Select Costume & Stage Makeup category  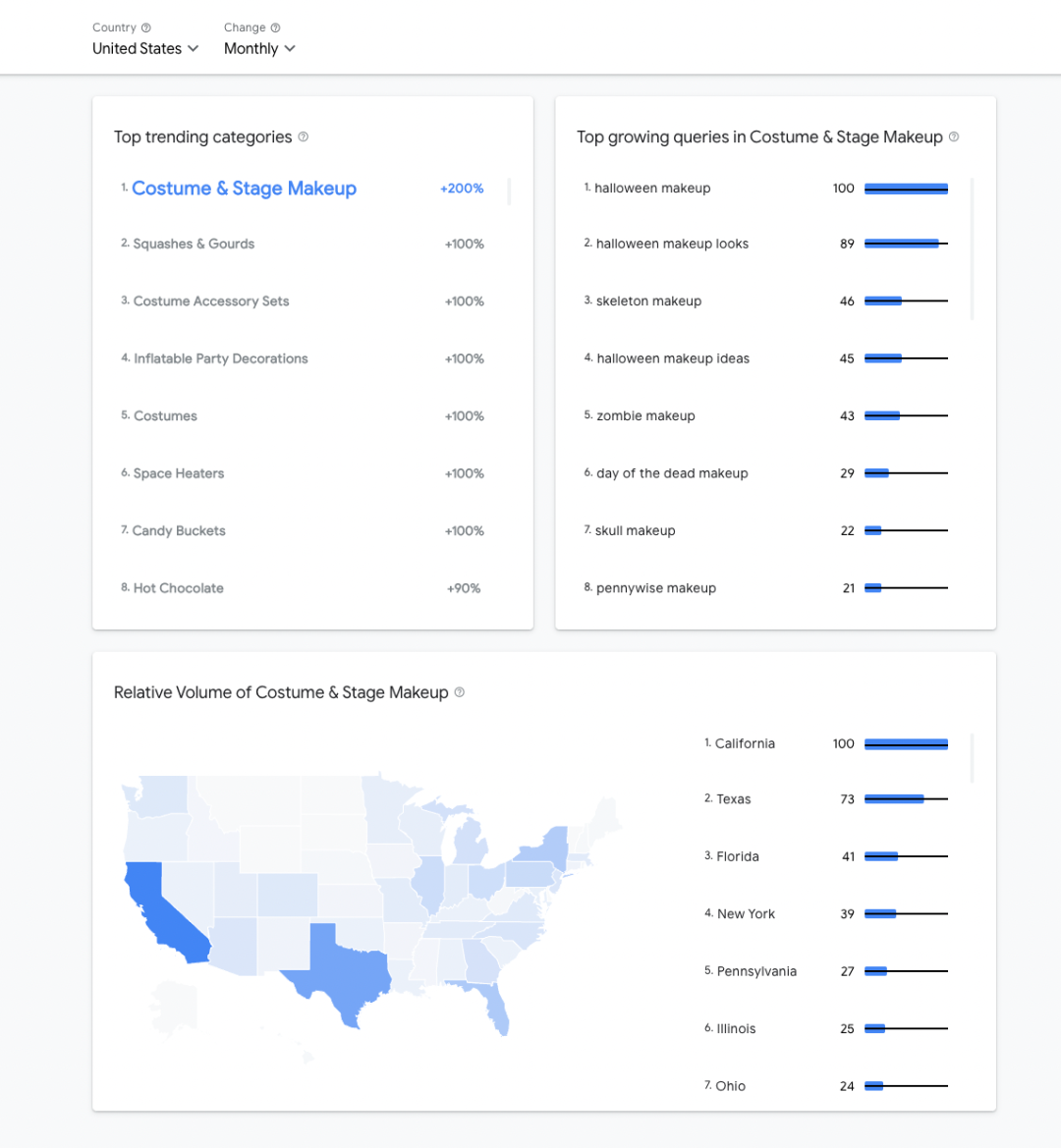[244, 189]
